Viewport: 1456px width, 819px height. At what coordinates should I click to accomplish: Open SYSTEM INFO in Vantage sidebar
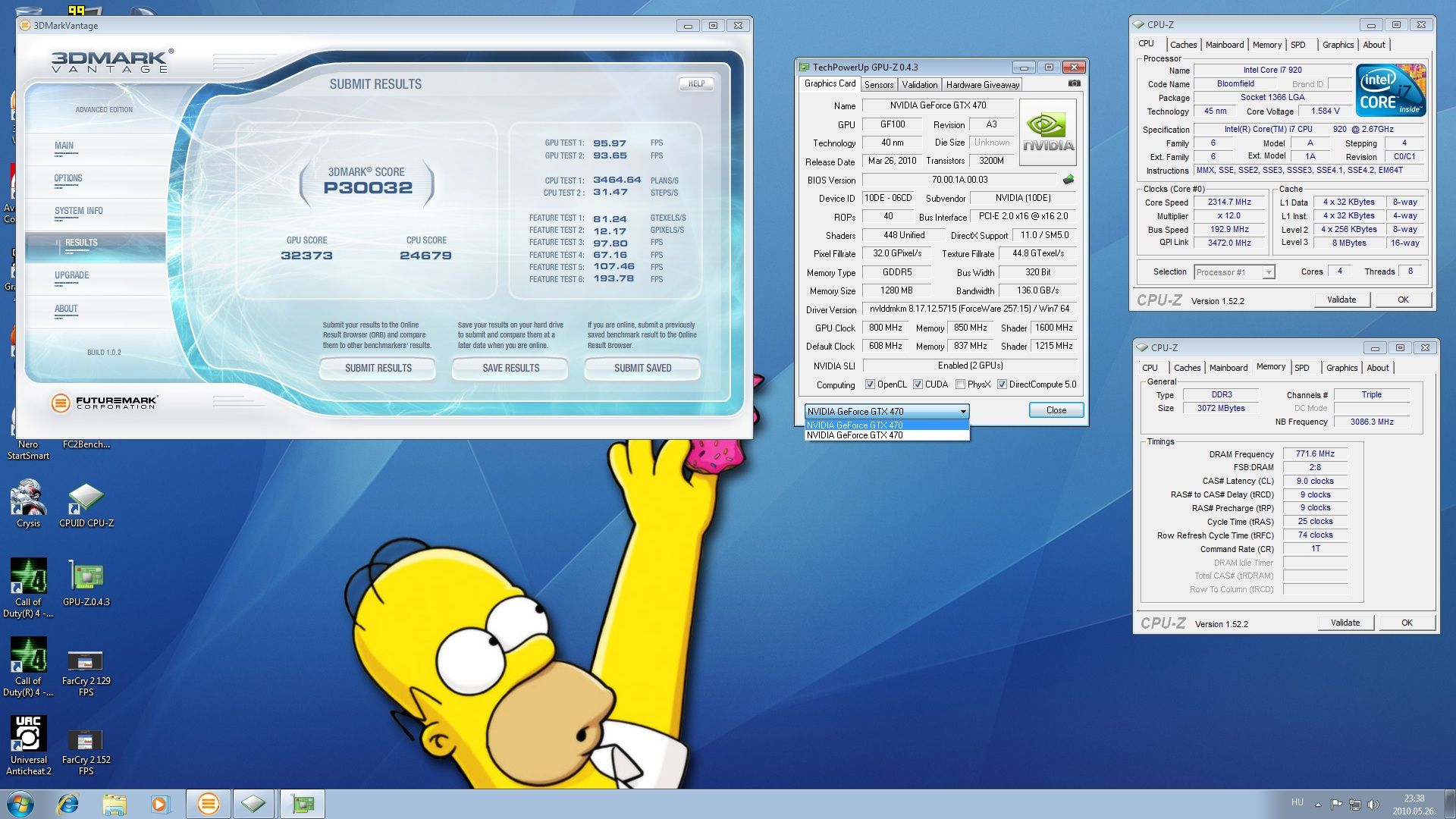78,212
